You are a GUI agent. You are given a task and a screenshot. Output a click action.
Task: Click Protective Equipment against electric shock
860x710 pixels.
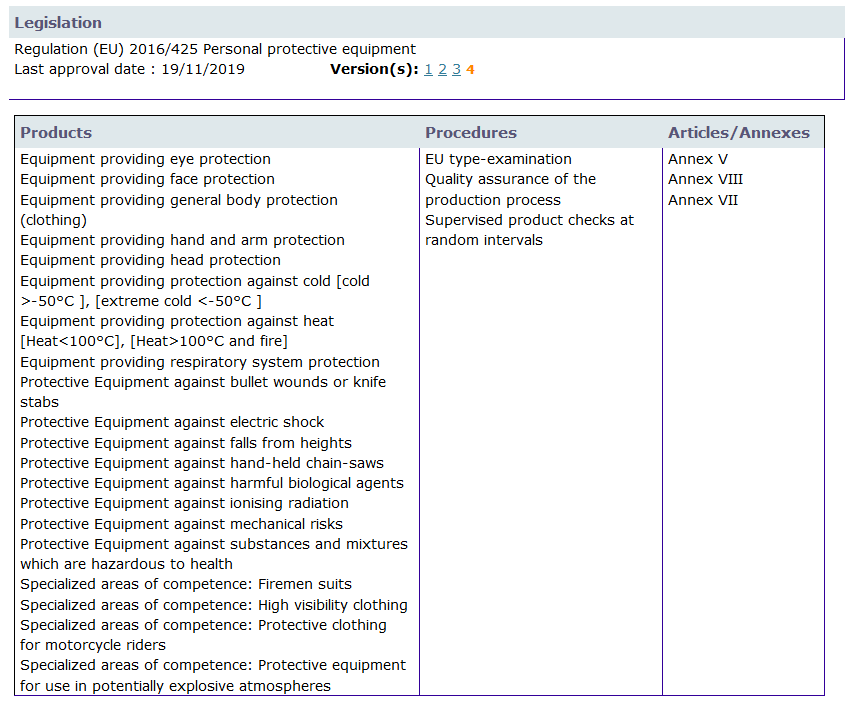[x=172, y=422]
